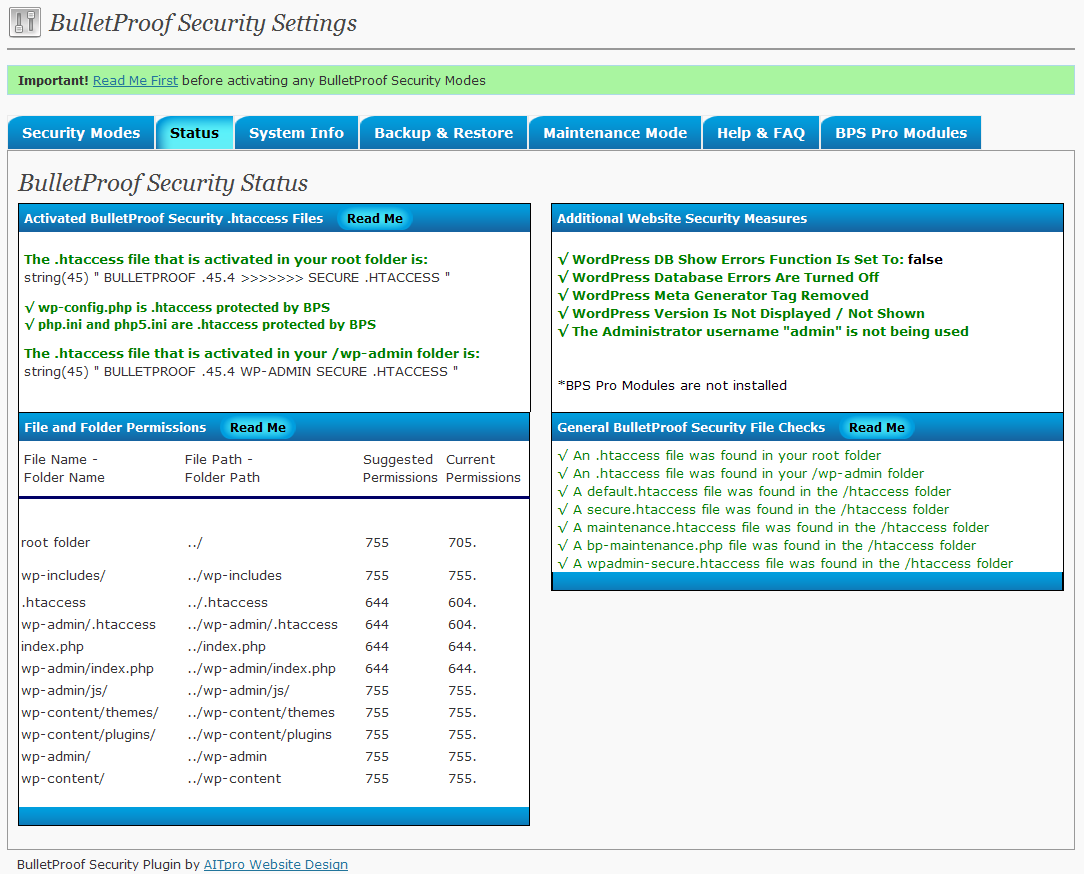Click the Current Permissions column header
The image size is (1084, 874).
tap(483, 468)
